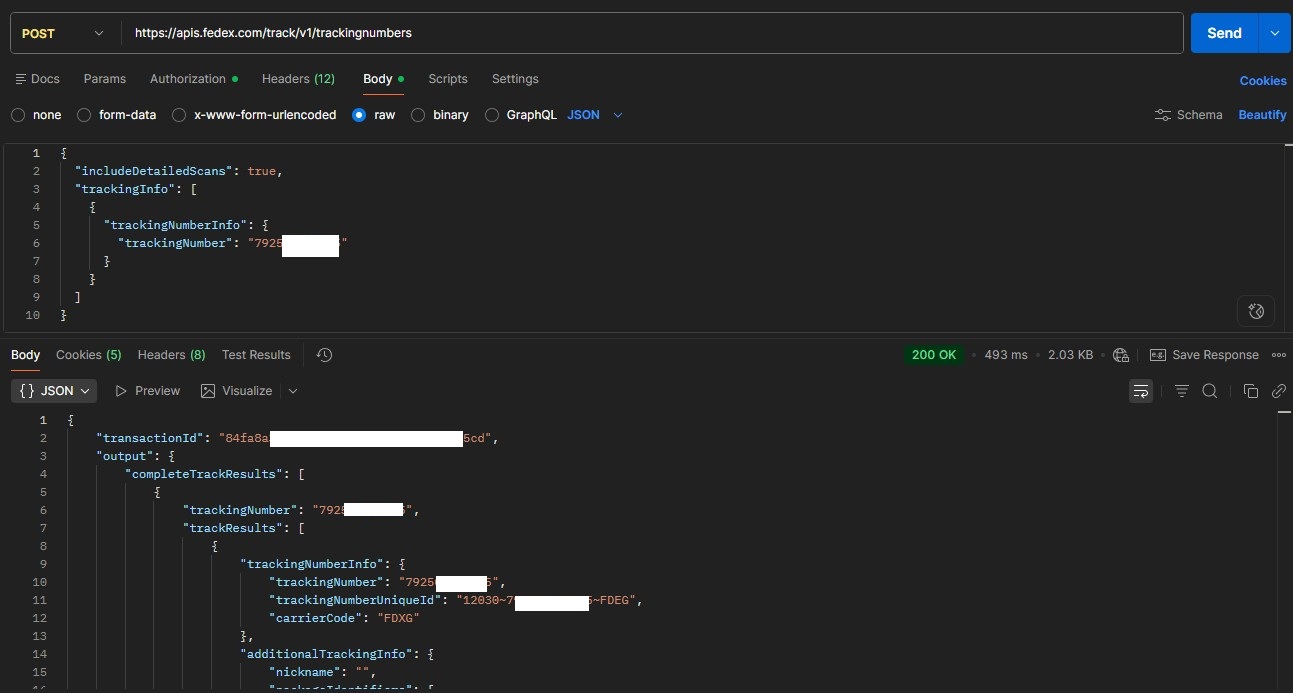Select GraphQL body type
1293x693 pixels.
coord(521,115)
